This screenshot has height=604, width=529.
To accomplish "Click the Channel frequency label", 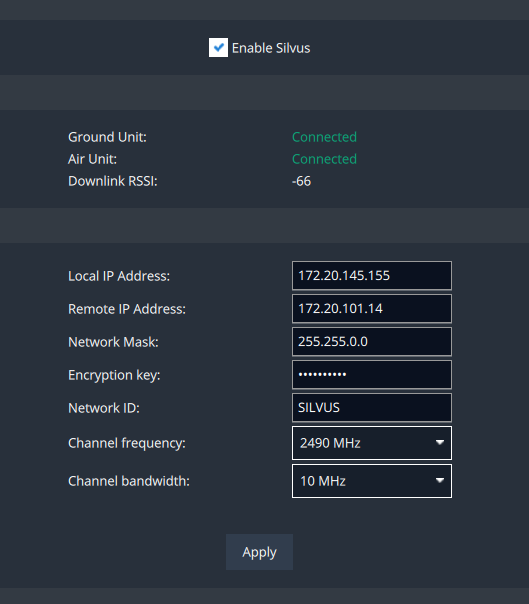I will 127,443.
